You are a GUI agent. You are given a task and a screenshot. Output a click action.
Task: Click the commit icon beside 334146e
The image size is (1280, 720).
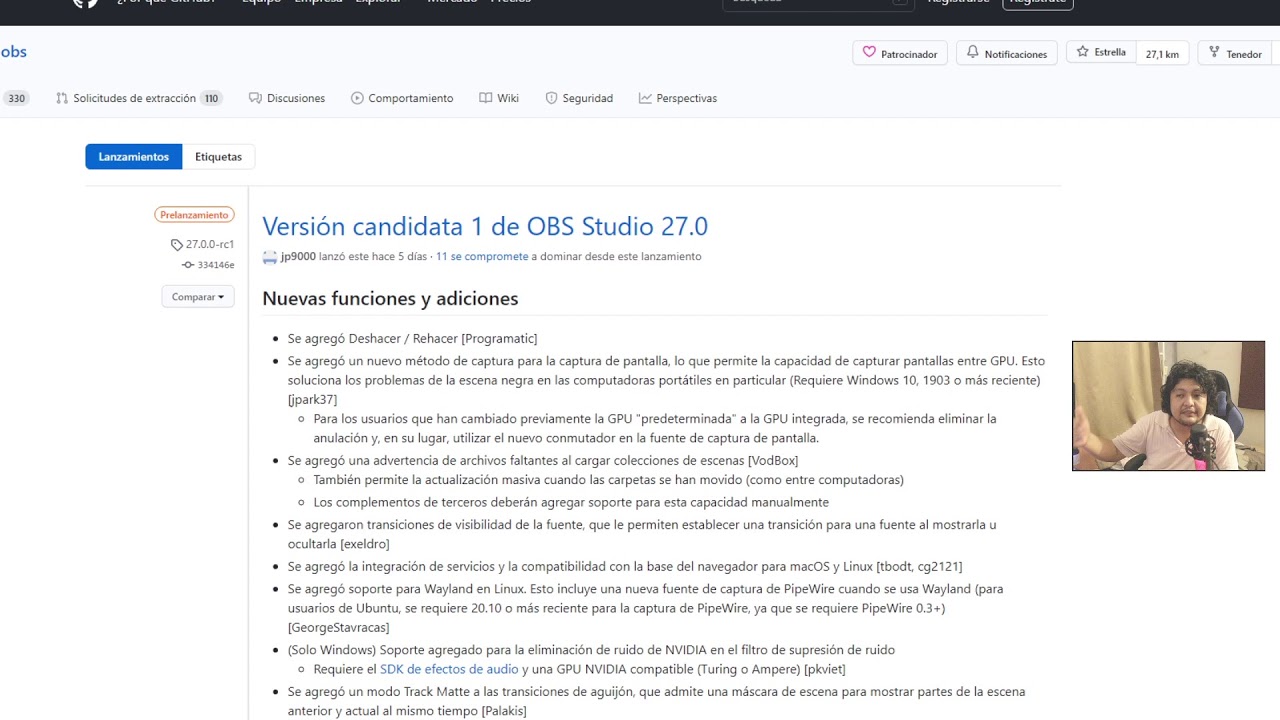188,265
